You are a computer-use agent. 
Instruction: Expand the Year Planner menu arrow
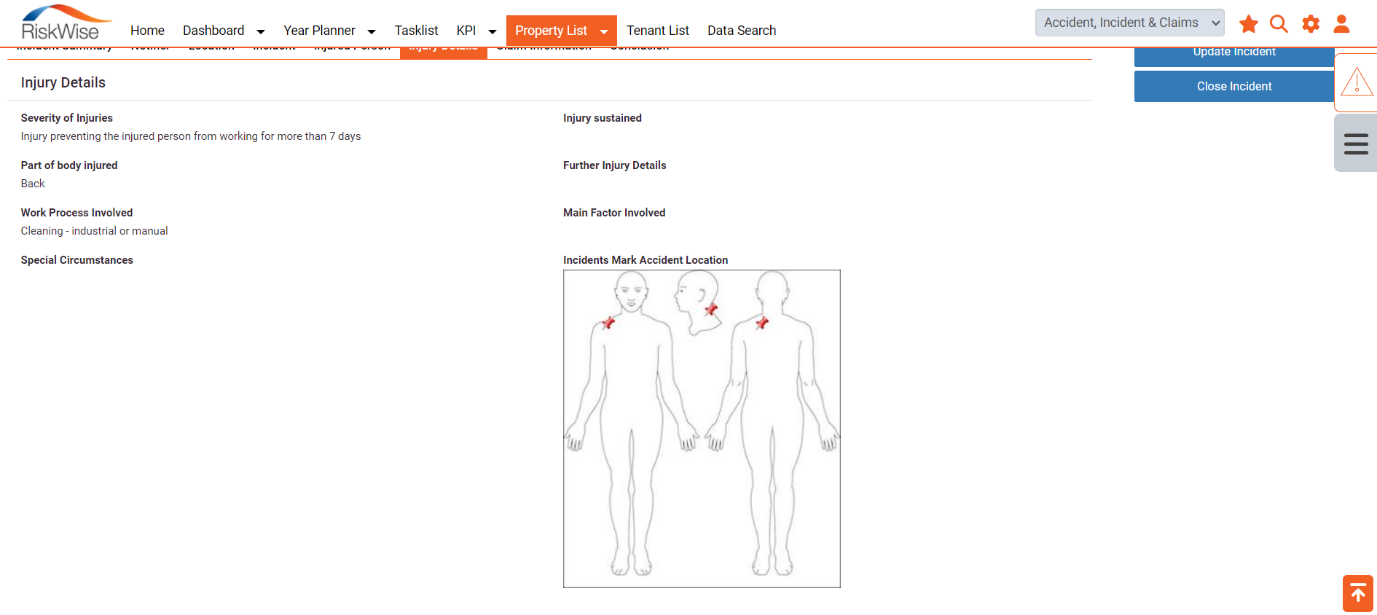tap(371, 31)
